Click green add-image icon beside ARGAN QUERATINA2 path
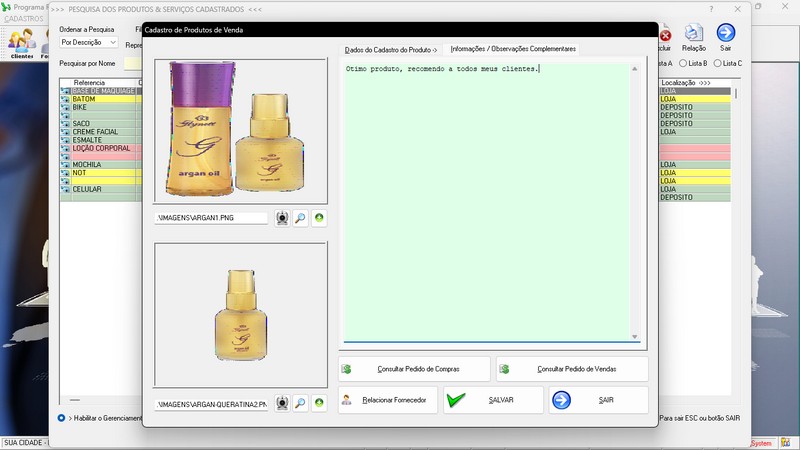 [x=319, y=403]
